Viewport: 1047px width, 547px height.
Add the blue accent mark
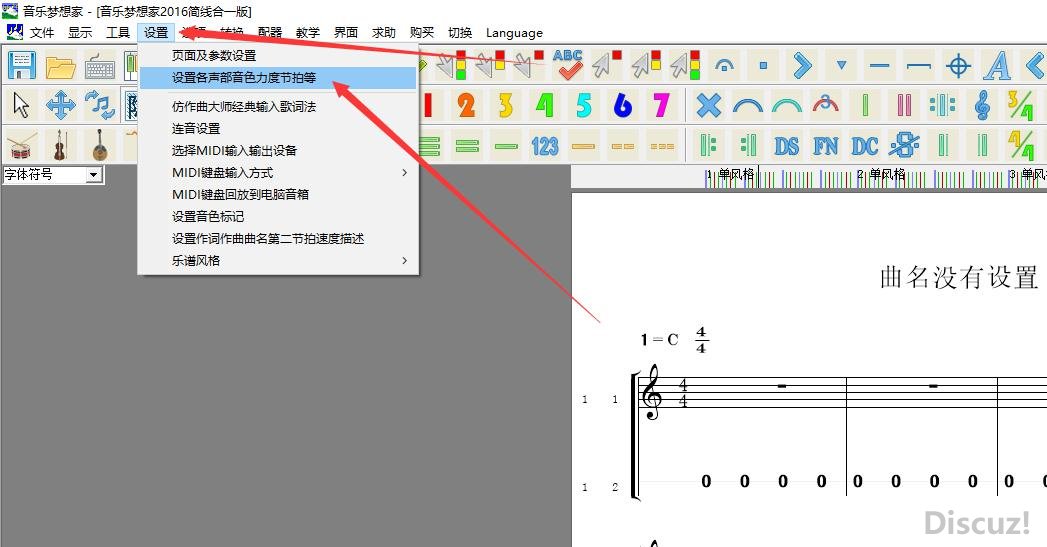(x=803, y=65)
